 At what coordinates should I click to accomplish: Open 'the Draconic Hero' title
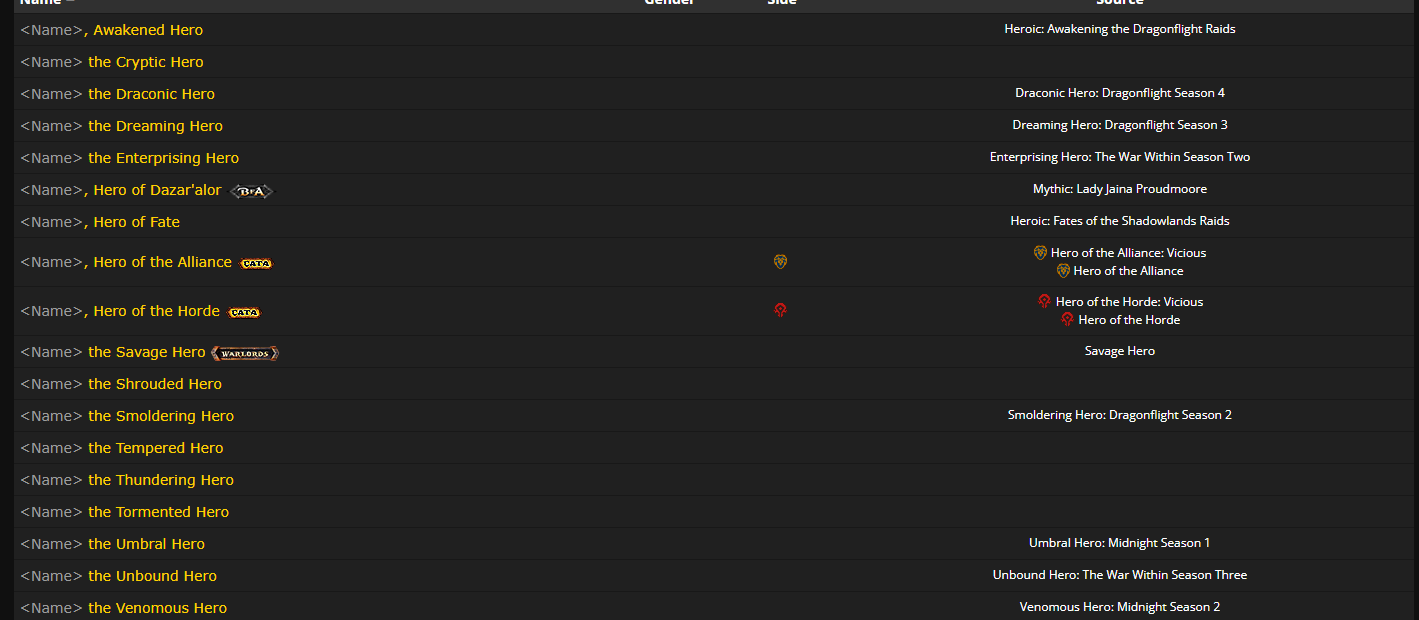(152, 94)
